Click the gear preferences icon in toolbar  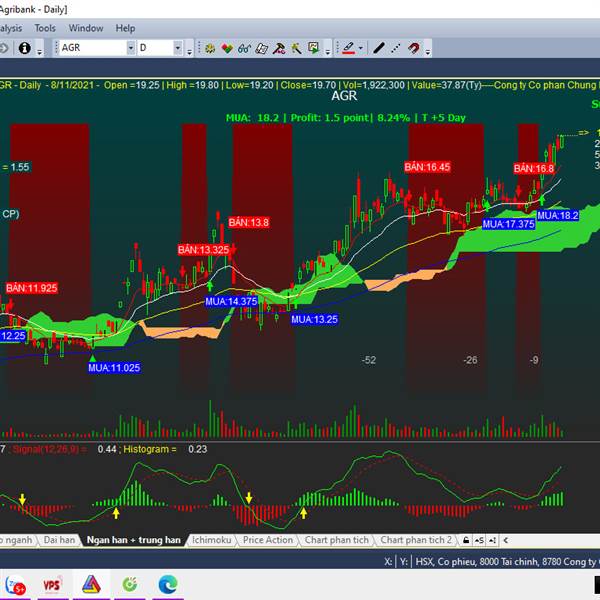point(210,48)
